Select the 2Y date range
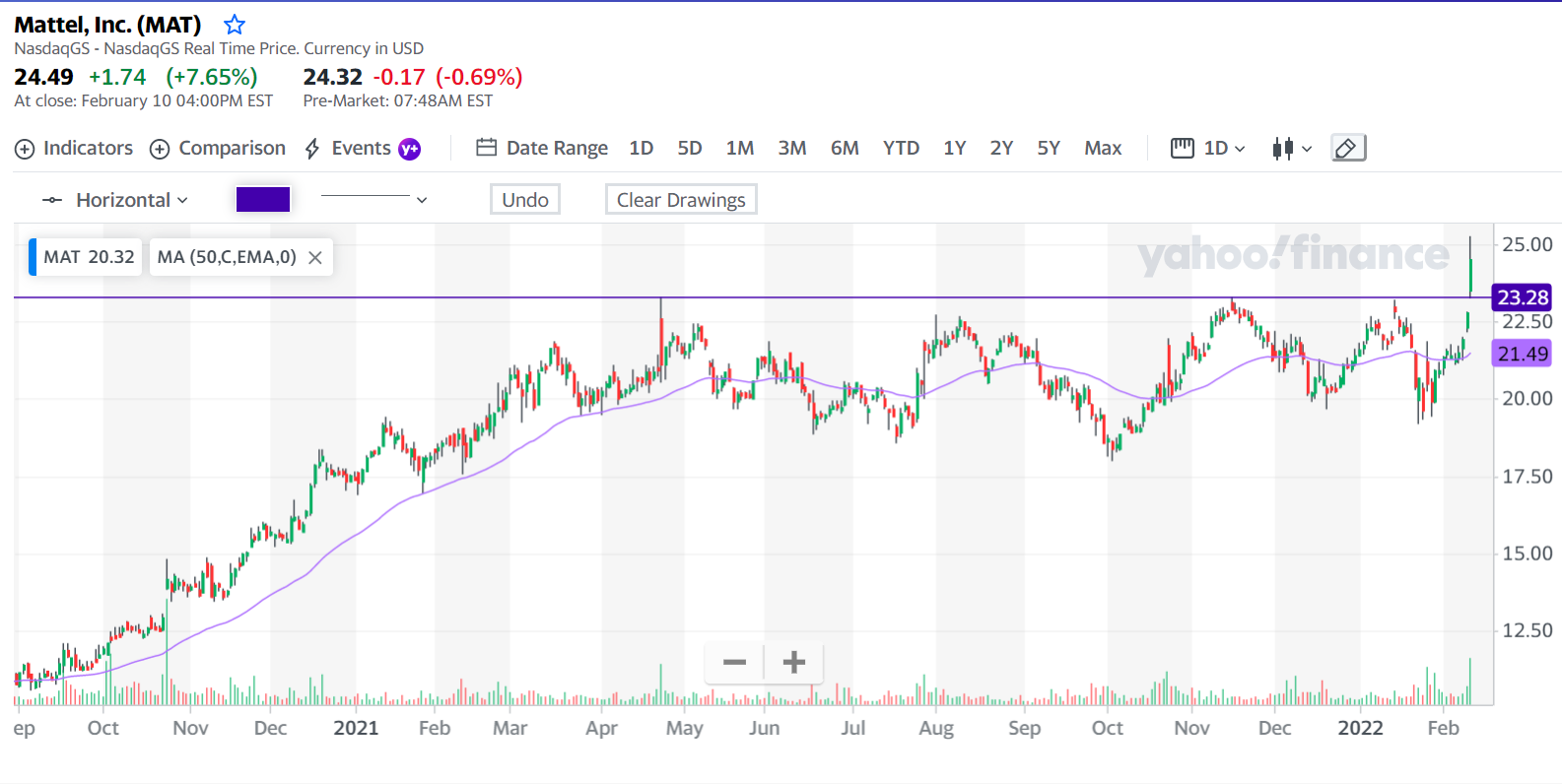Viewport: 1562px width, 784px height. (x=1001, y=148)
